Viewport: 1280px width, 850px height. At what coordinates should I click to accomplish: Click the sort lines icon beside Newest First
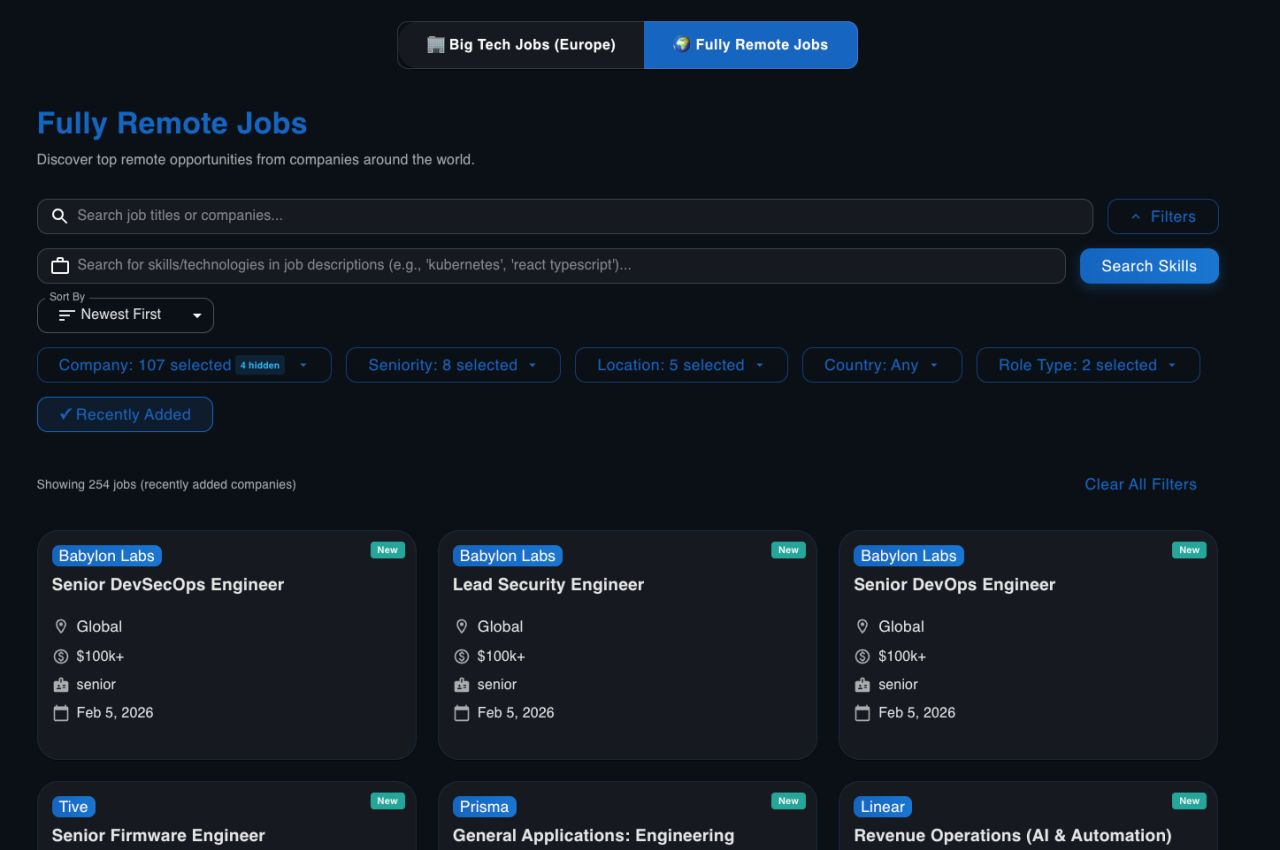tap(67, 315)
